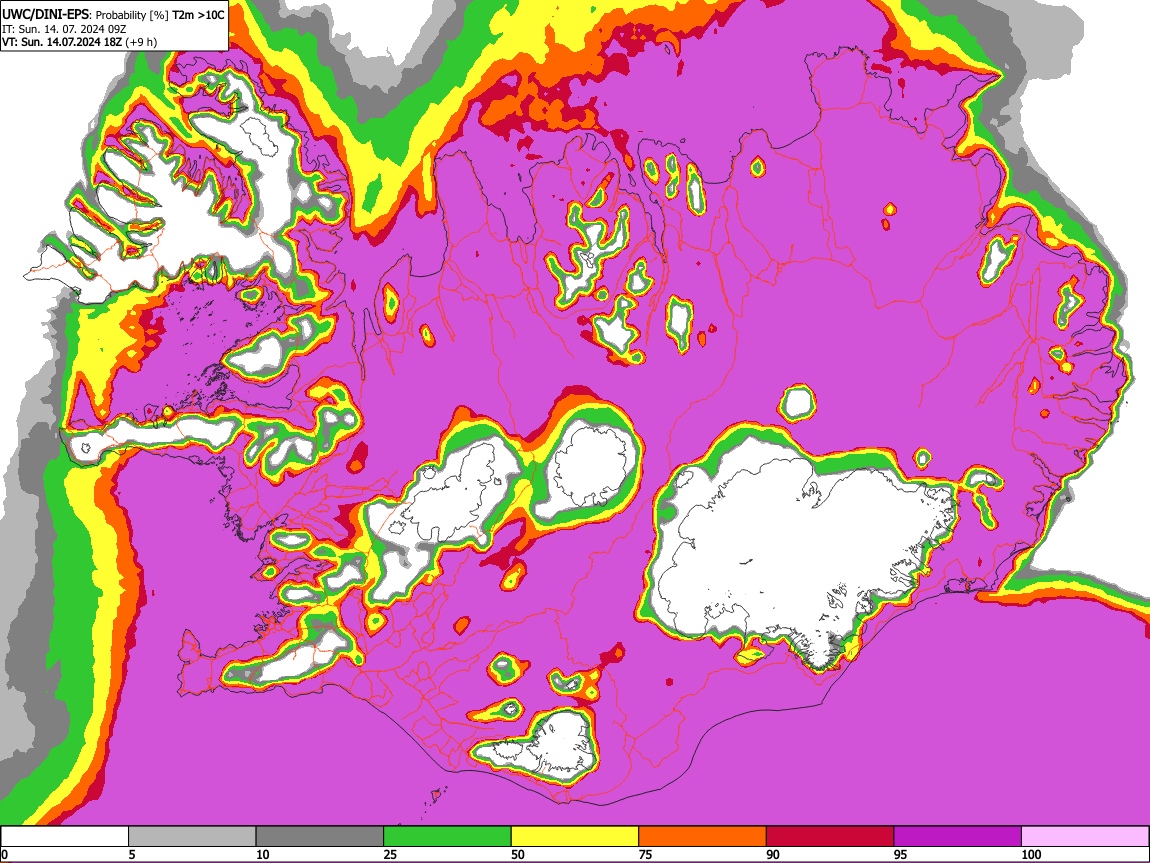Click the legend value '100'
Image resolution: width=1150 pixels, height=863 pixels.
(1031, 854)
